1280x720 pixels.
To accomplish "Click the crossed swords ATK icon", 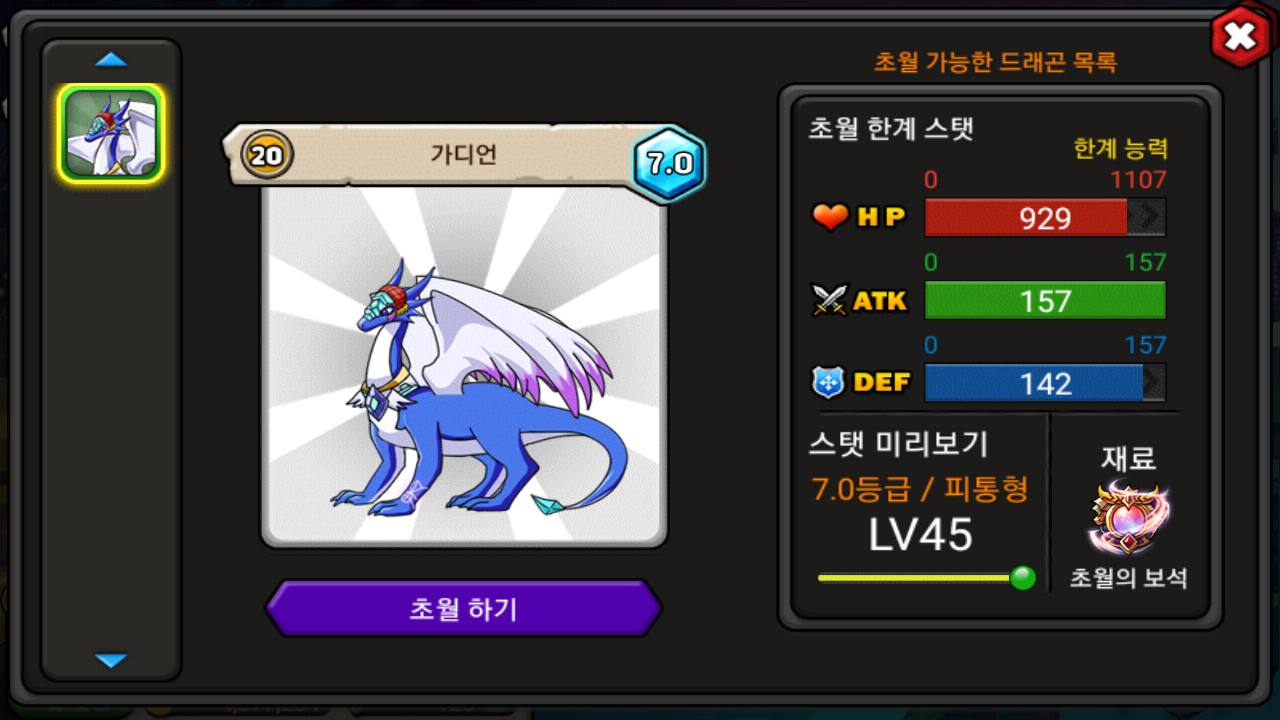I will click(830, 300).
